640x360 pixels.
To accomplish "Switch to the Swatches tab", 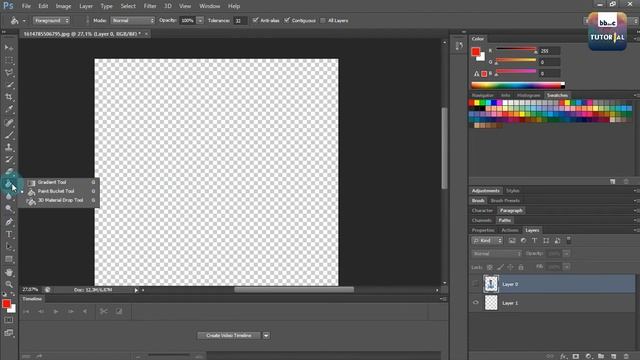I will point(557,95).
